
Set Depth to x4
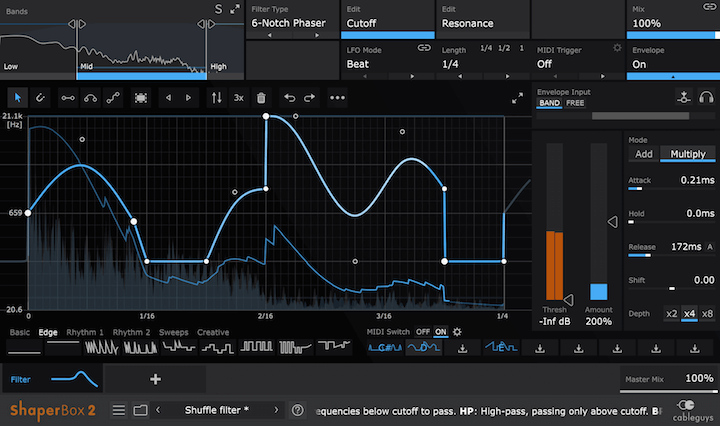(689, 314)
